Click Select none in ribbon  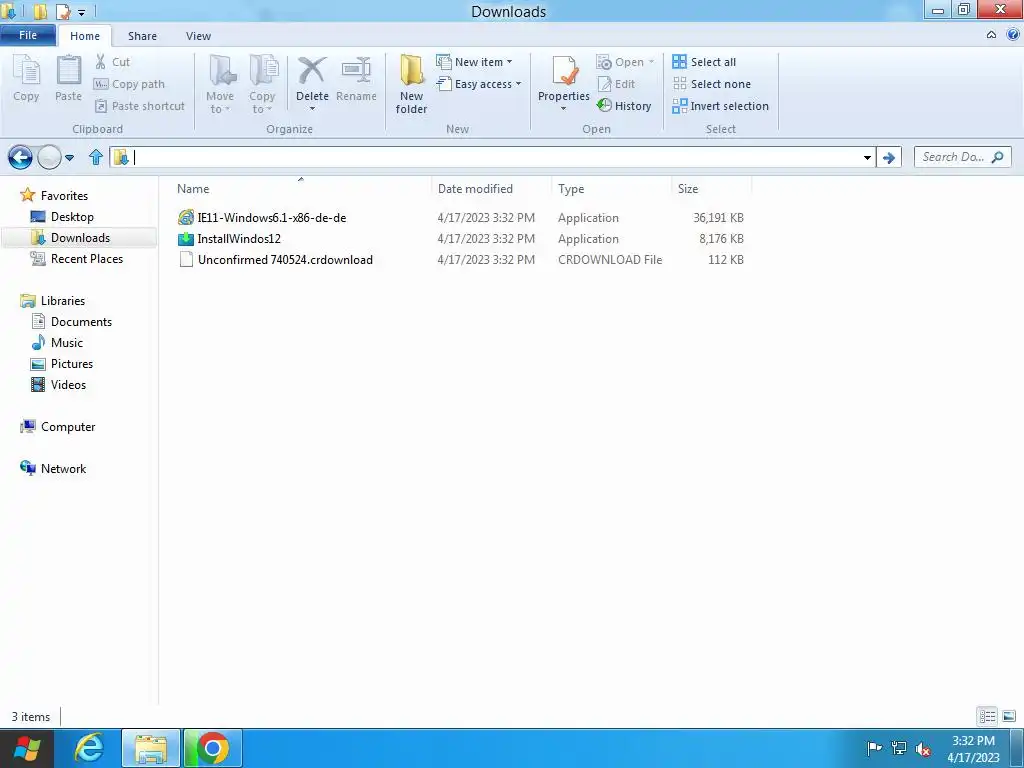pos(712,84)
